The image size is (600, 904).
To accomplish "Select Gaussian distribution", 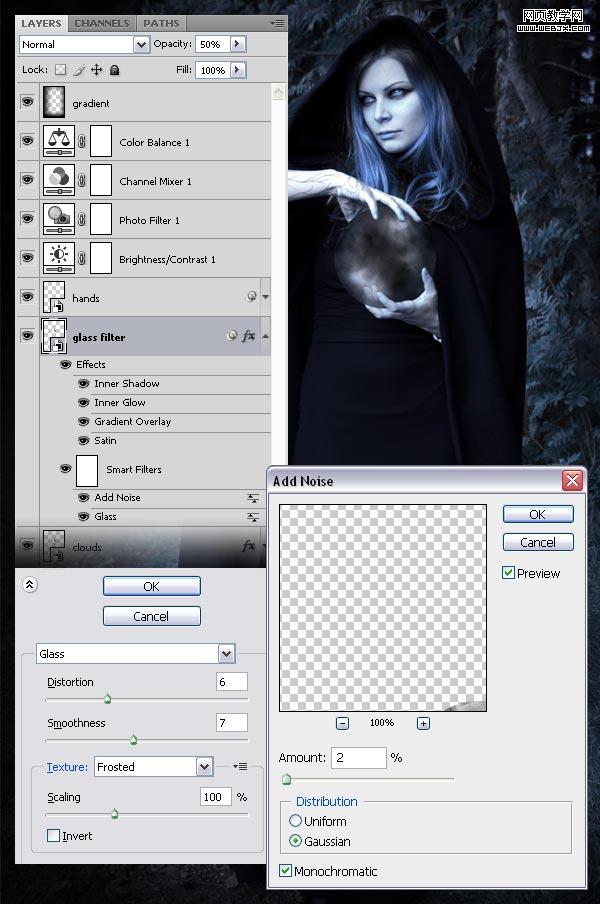I will 295,841.
